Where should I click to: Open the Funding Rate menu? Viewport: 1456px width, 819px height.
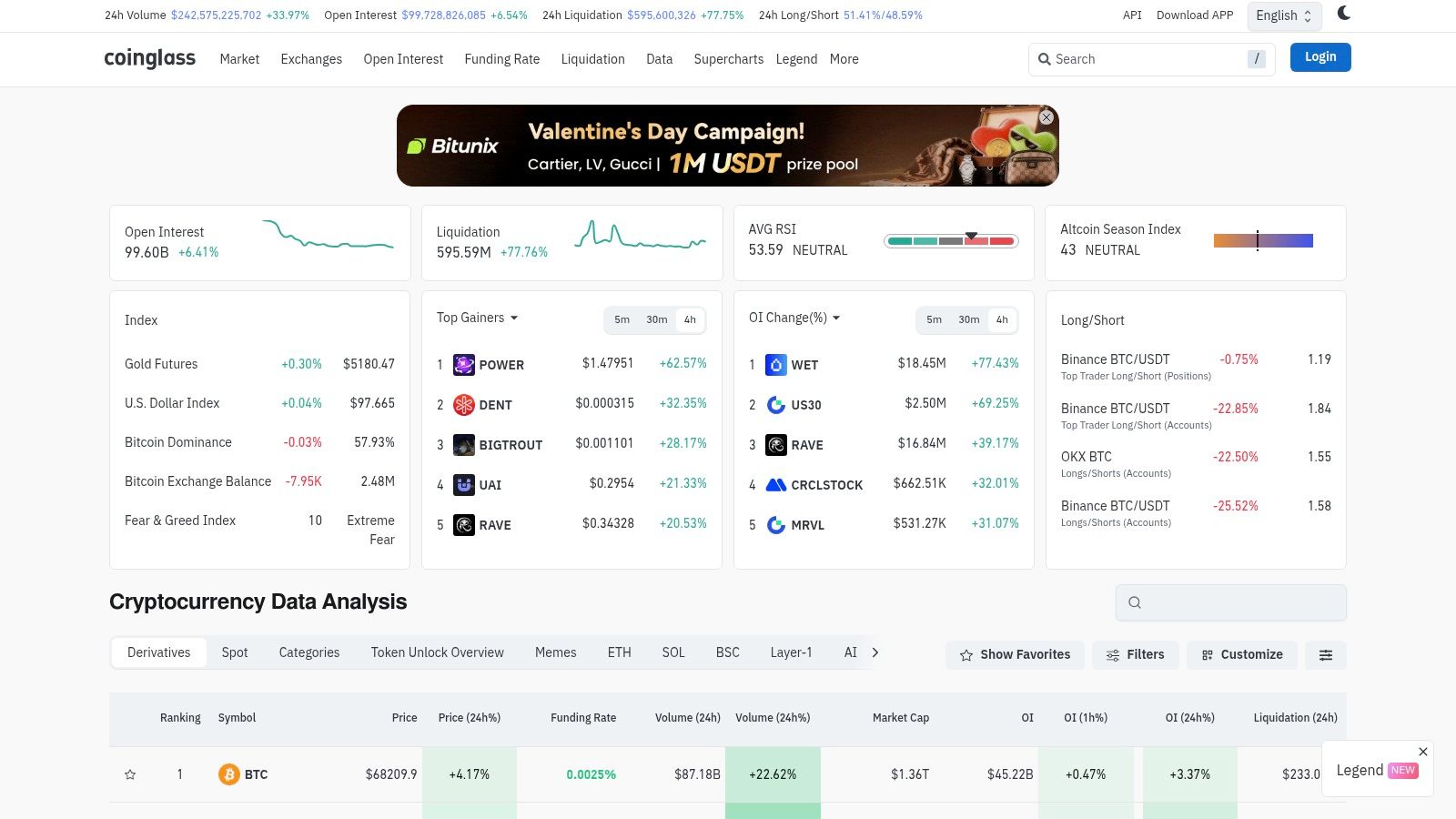point(502,59)
